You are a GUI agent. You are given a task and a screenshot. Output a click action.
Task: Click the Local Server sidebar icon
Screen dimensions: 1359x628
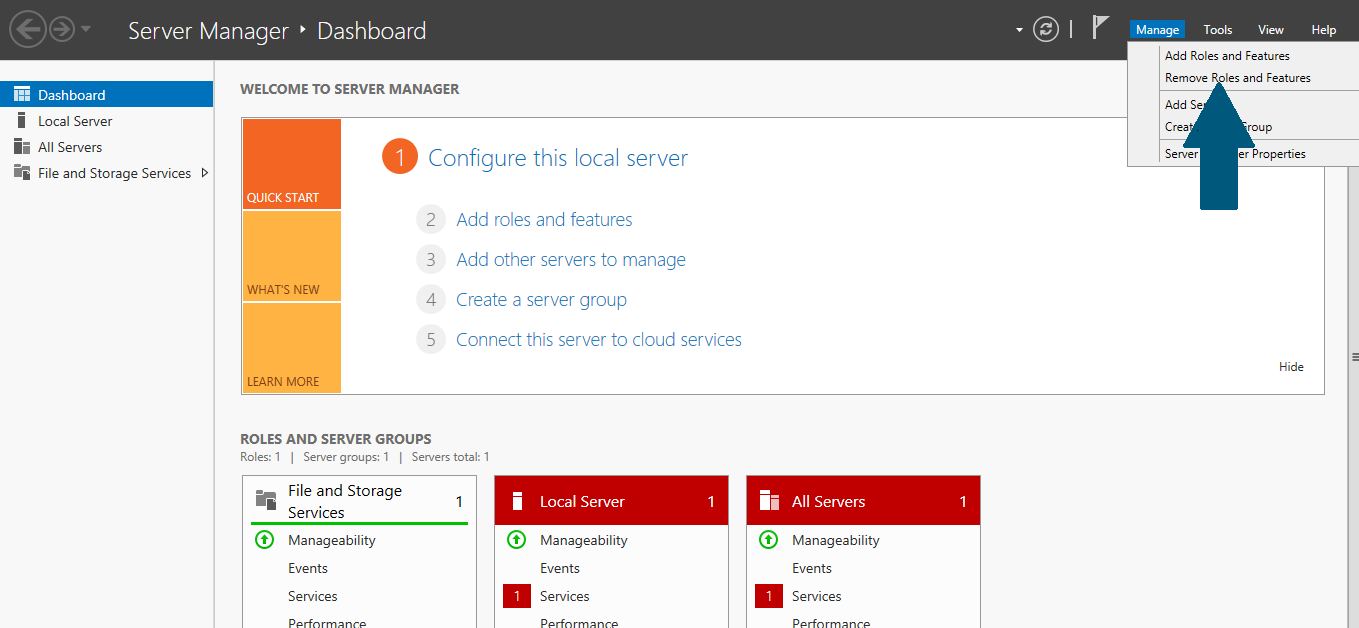(x=21, y=121)
